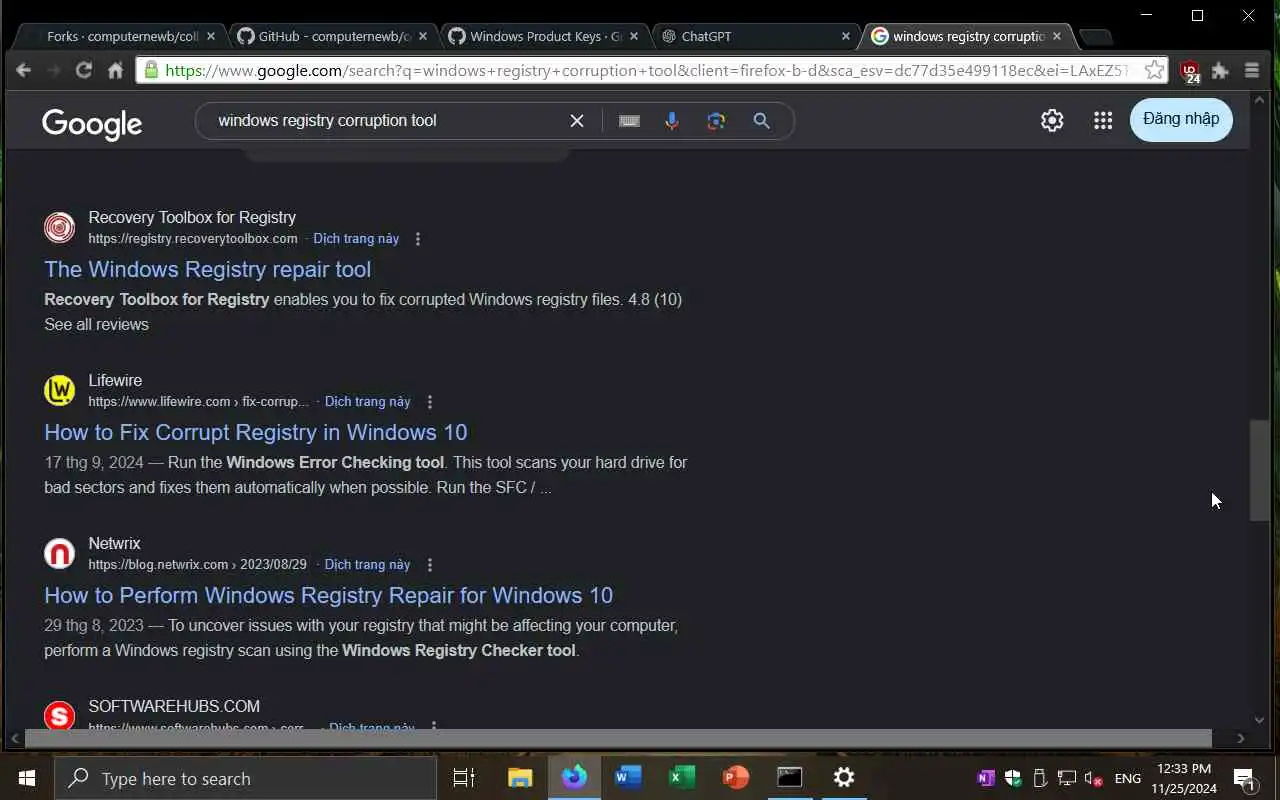Click the Recovery Toolbox site favicon

[x=59, y=227]
